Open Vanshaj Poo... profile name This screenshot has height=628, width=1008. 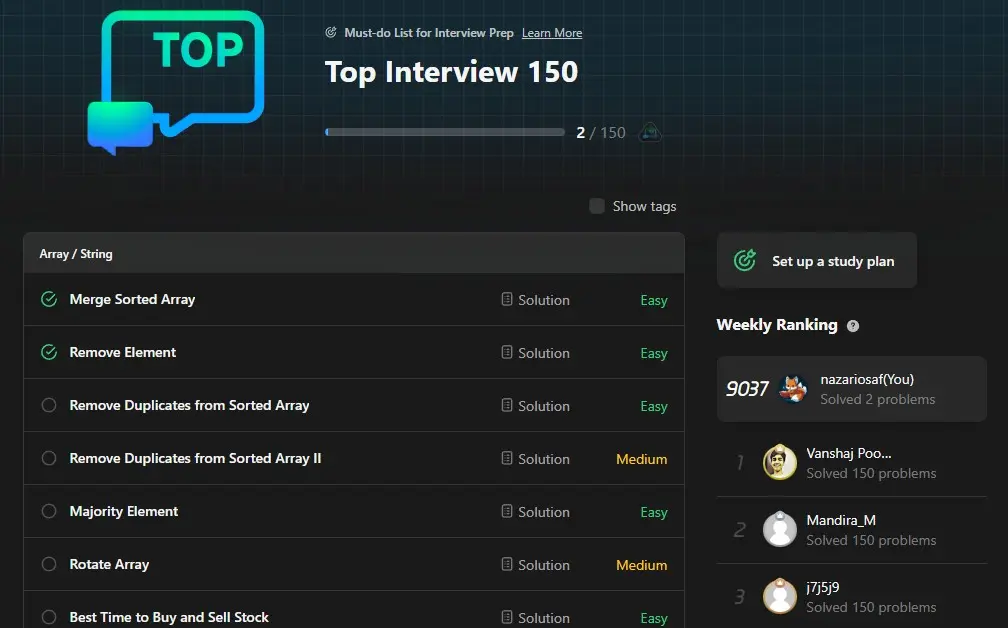(x=849, y=453)
